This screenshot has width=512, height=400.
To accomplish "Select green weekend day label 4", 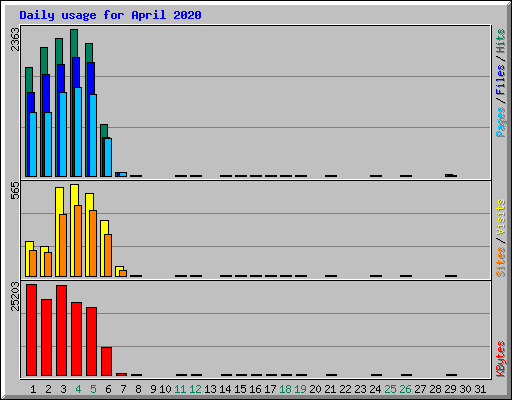I will [x=78, y=389].
